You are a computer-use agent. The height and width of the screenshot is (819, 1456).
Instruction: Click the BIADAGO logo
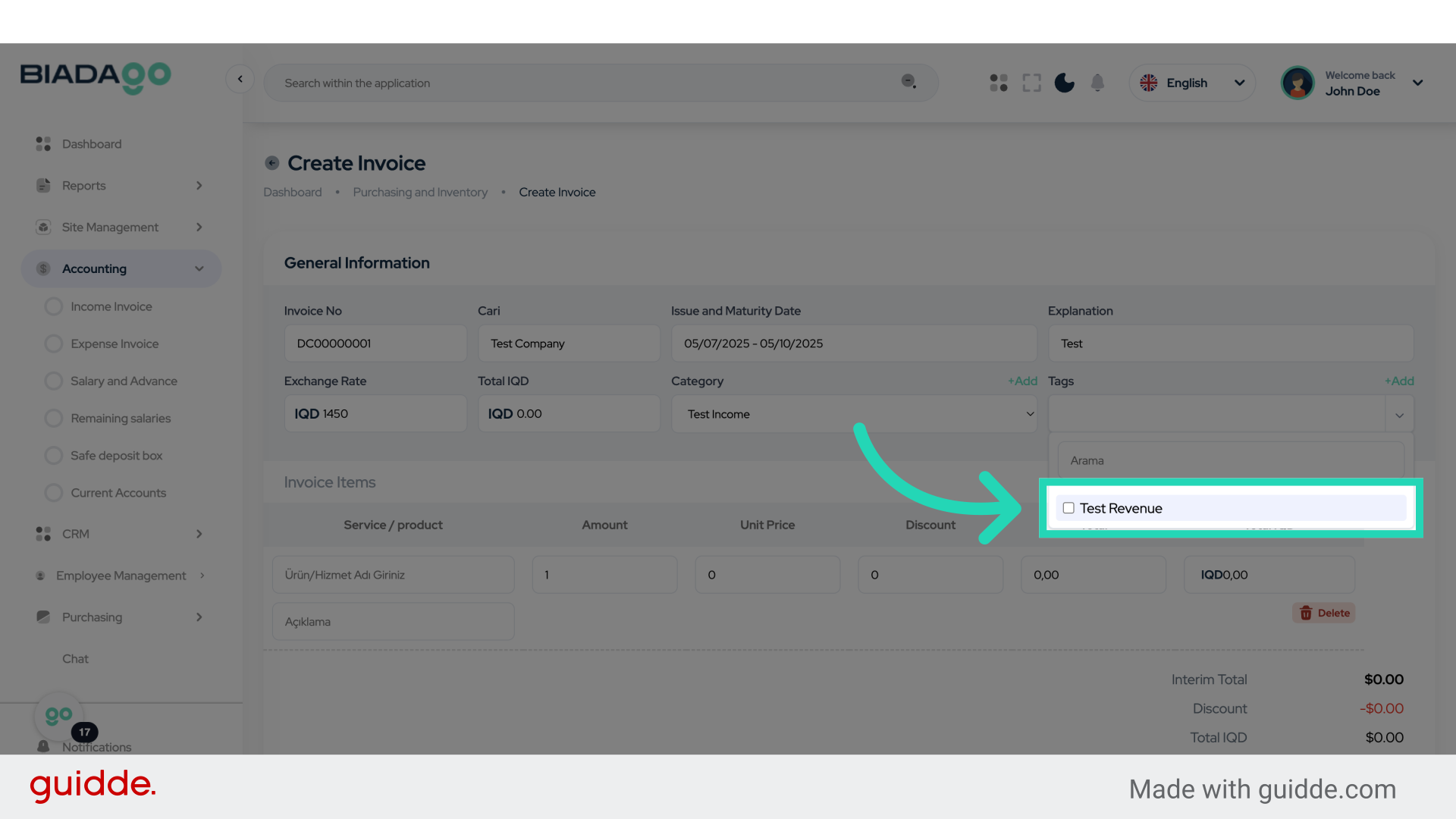(x=96, y=77)
